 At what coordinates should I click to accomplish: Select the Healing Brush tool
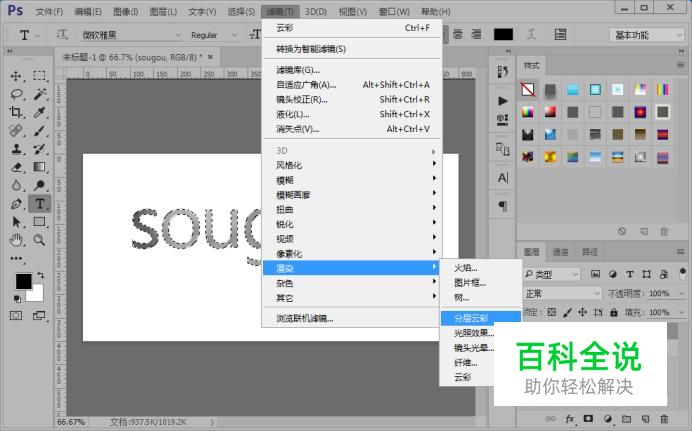[x=16, y=131]
